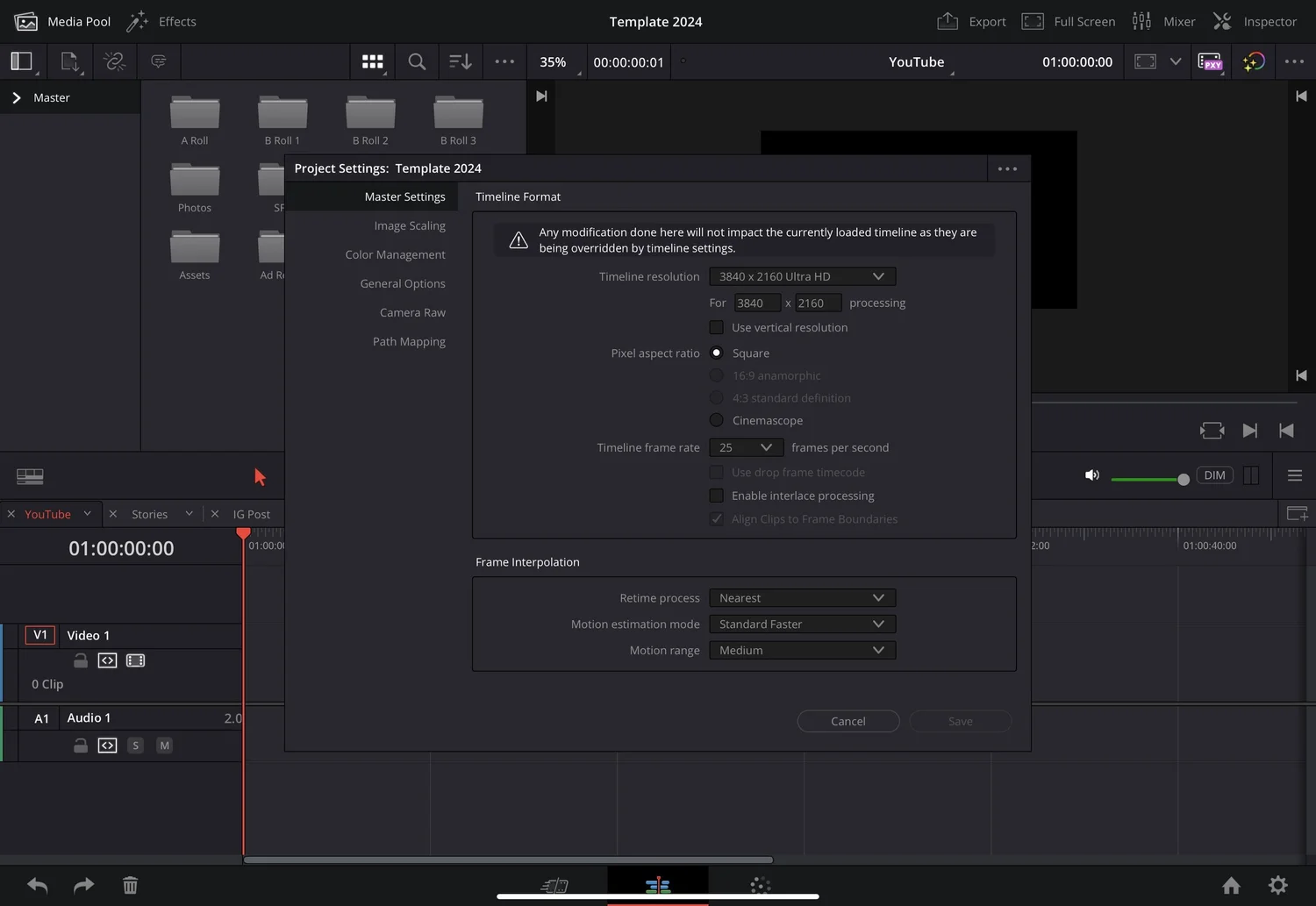Open the Effects library
The height and width of the screenshot is (906, 1316).
(162, 21)
